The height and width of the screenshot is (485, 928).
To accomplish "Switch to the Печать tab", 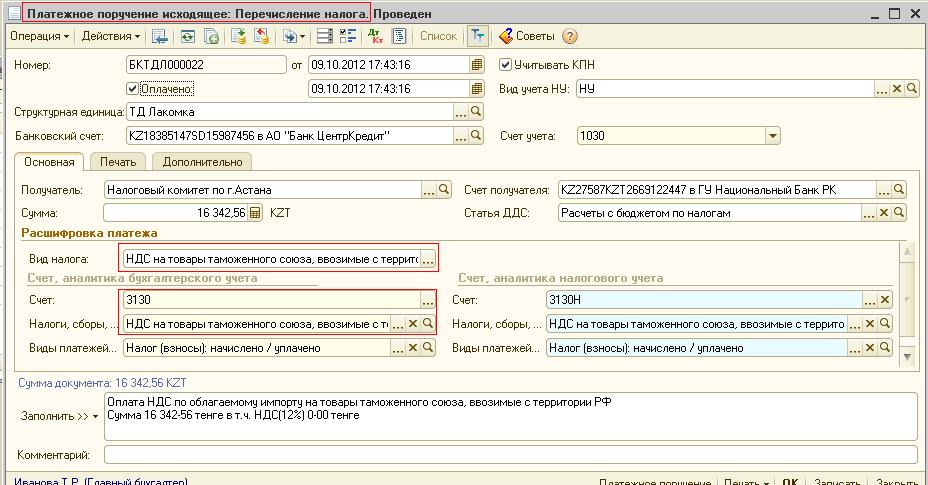I will click(x=117, y=161).
